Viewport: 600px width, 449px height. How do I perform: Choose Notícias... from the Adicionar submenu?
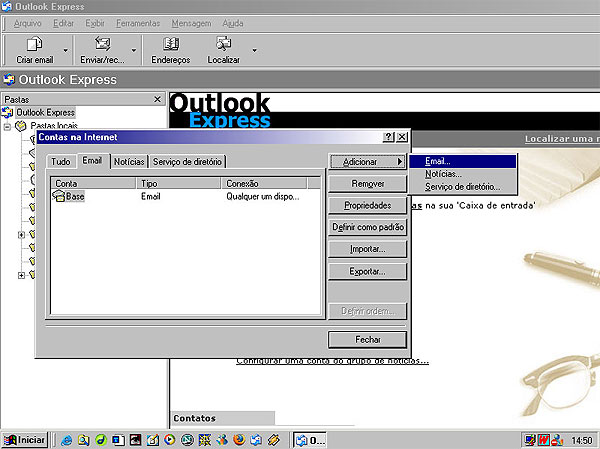click(x=443, y=173)
